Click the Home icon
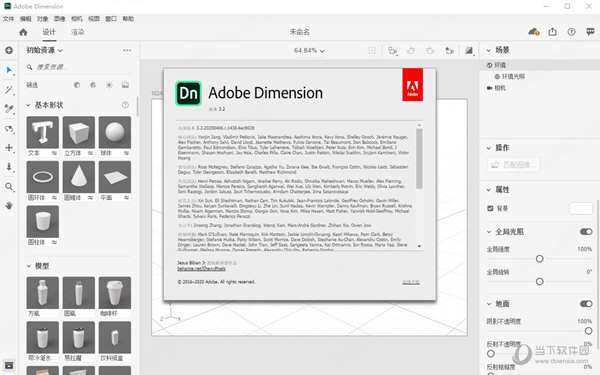Image resolution: width=600 pixels, height=375 pixels. (23, 32)
